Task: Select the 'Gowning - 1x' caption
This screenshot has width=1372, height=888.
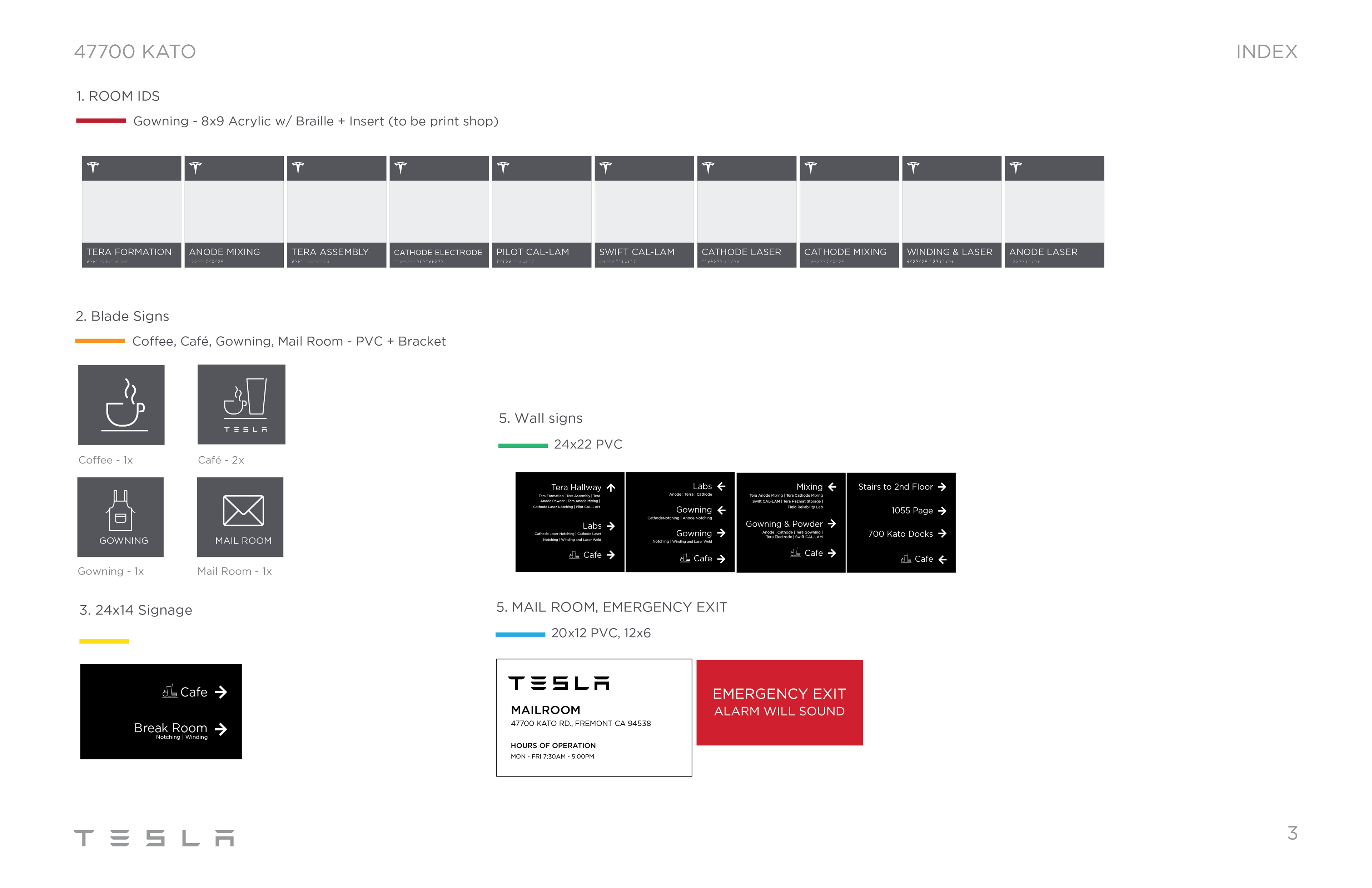Action: click(111, 571)
